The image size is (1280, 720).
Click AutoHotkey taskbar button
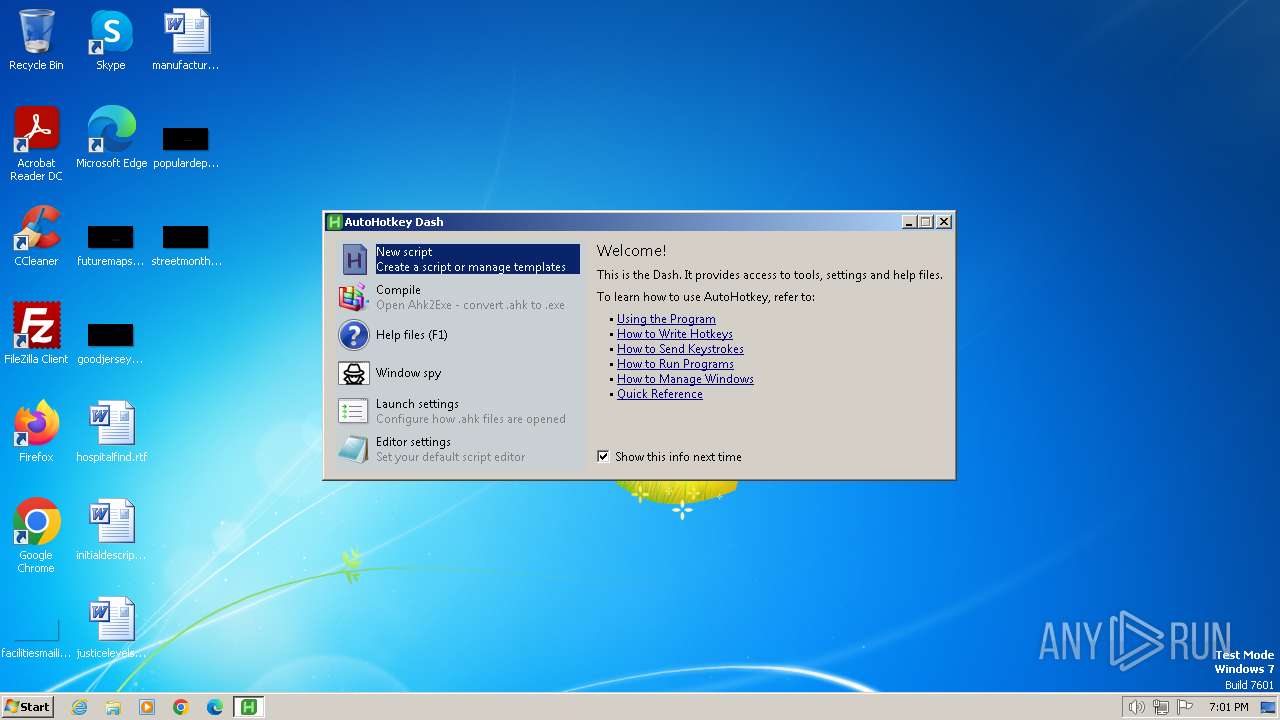[249, 707]
